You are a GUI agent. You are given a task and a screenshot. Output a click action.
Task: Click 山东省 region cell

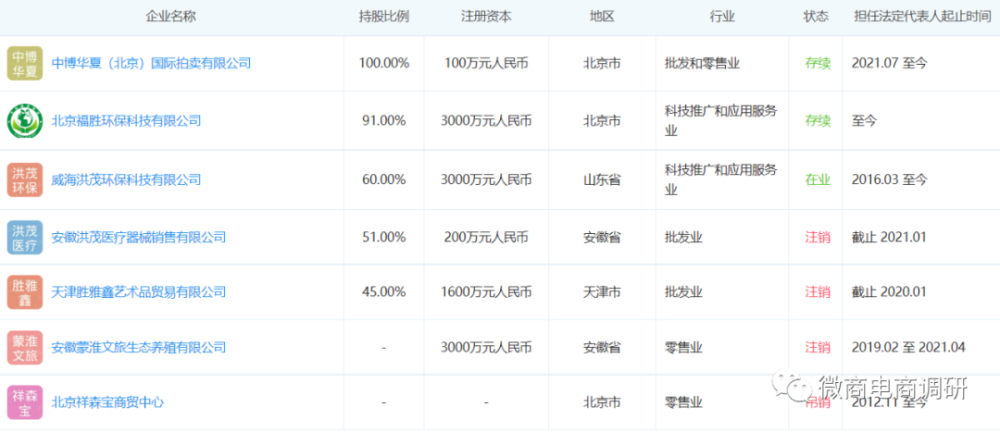click(602, 180)
